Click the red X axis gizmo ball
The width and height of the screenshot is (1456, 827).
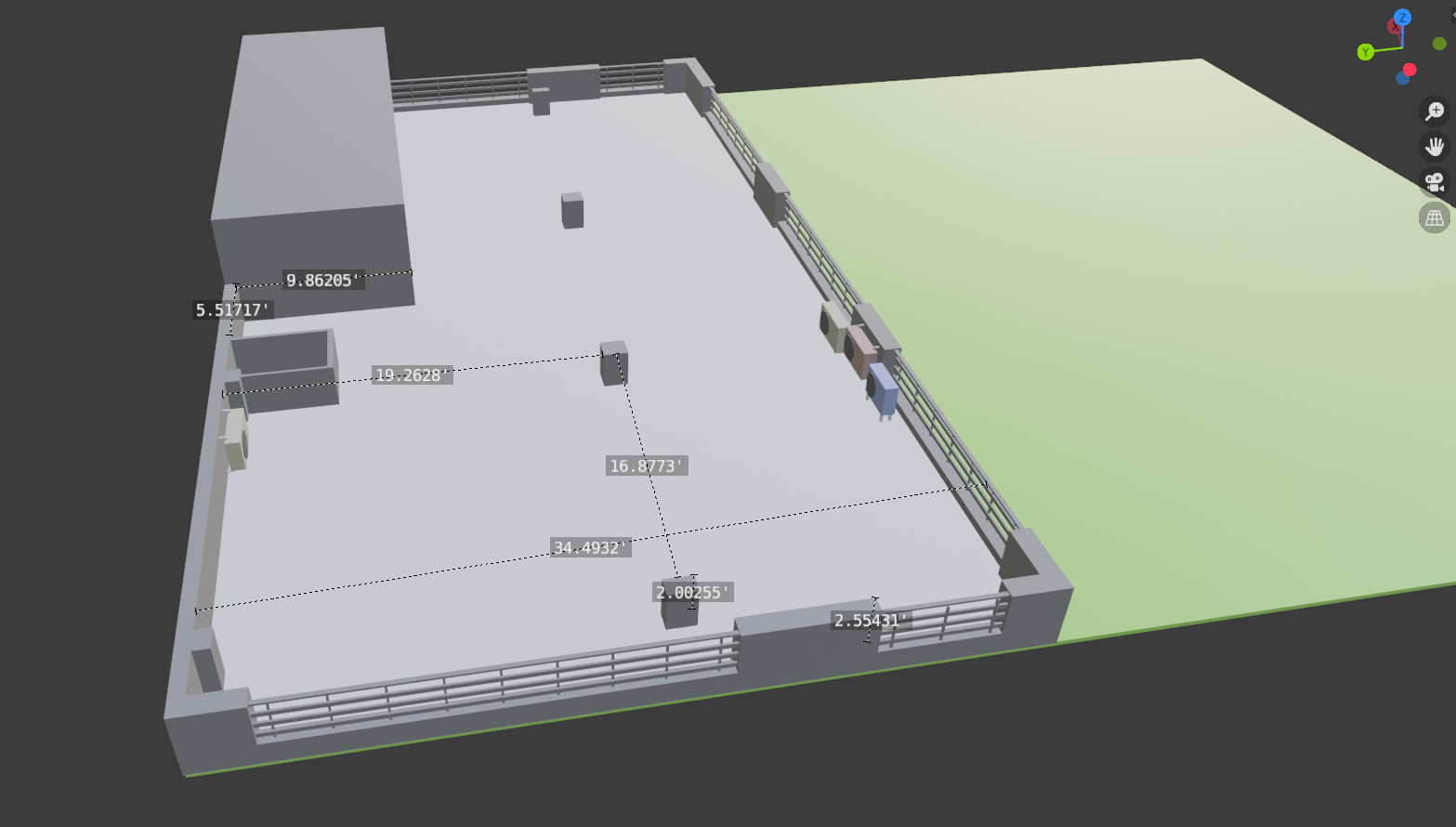pyautogui.click(x=1395, y=26)
